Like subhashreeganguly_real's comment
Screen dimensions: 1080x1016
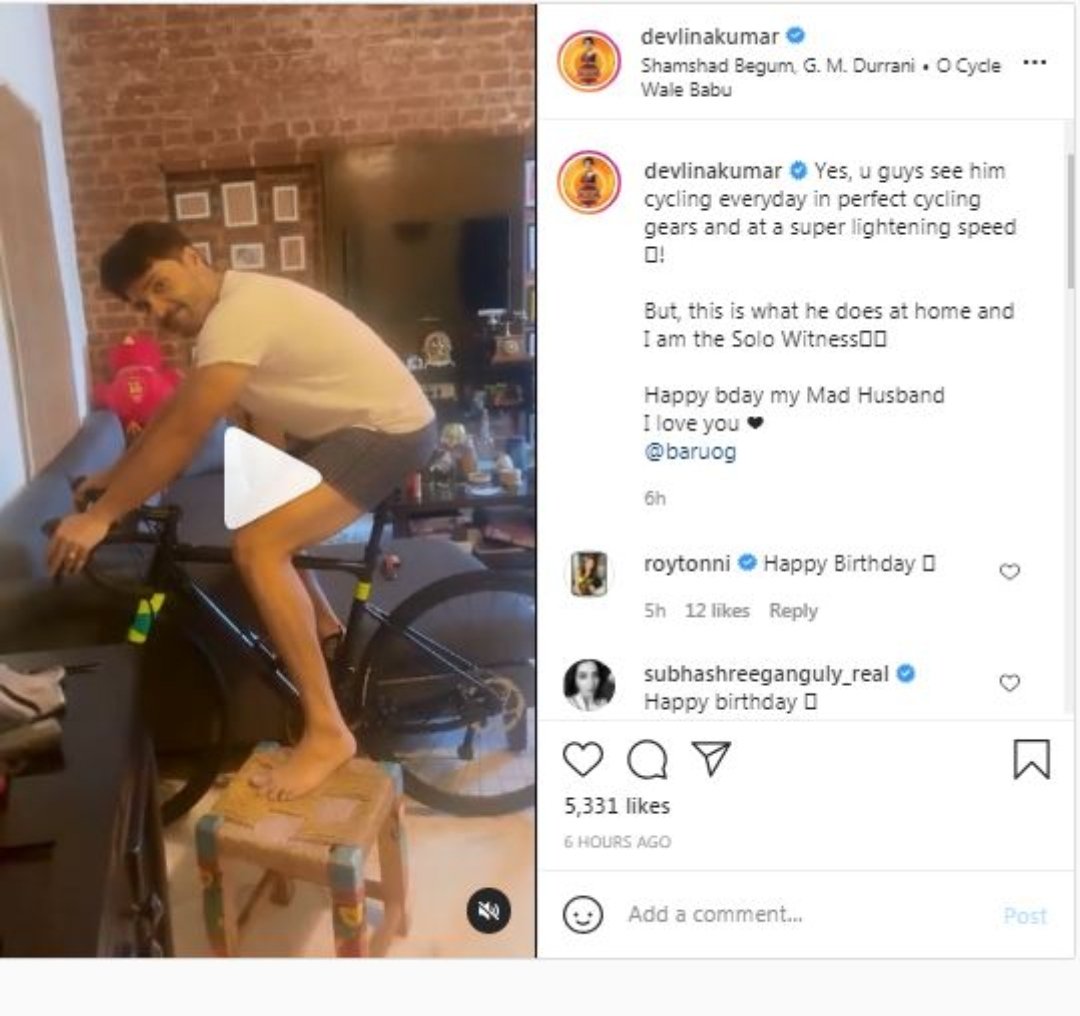click(1010, 684)
